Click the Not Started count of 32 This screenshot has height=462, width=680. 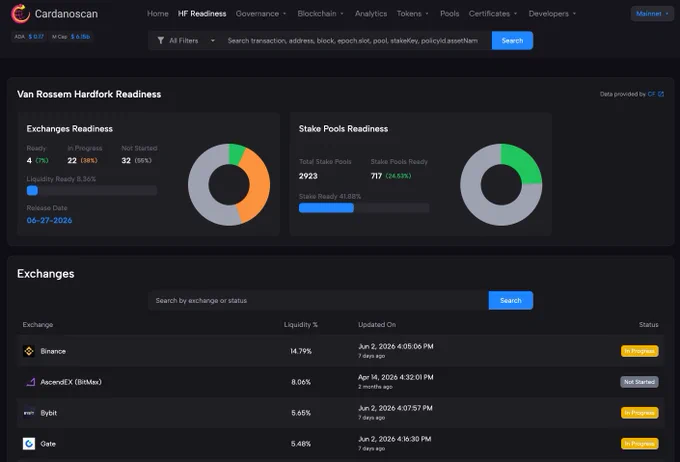[x=126, y=161]
